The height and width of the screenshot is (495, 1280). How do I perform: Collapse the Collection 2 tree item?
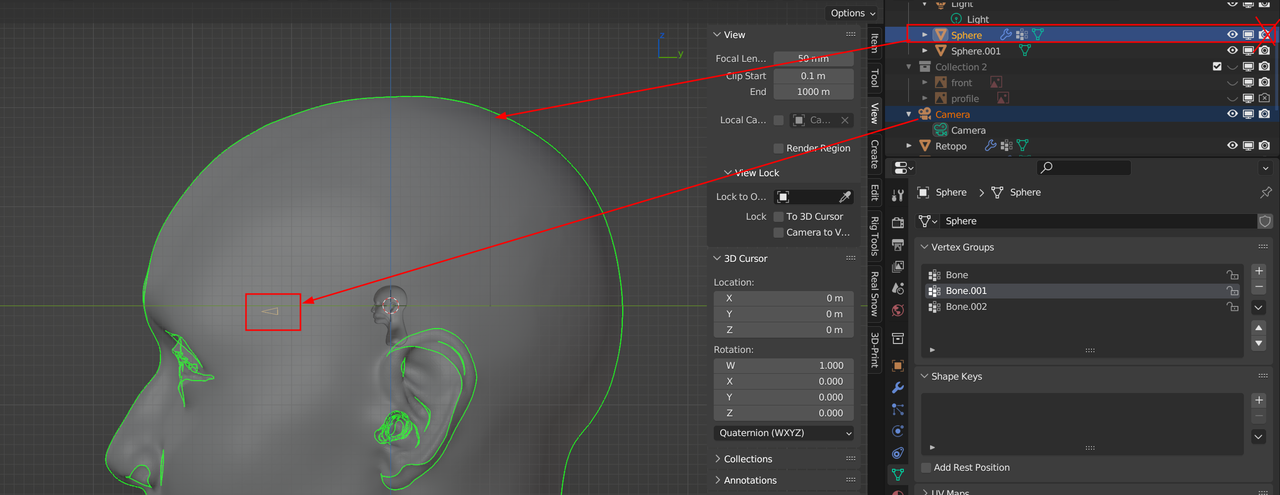tap(910, 67)
